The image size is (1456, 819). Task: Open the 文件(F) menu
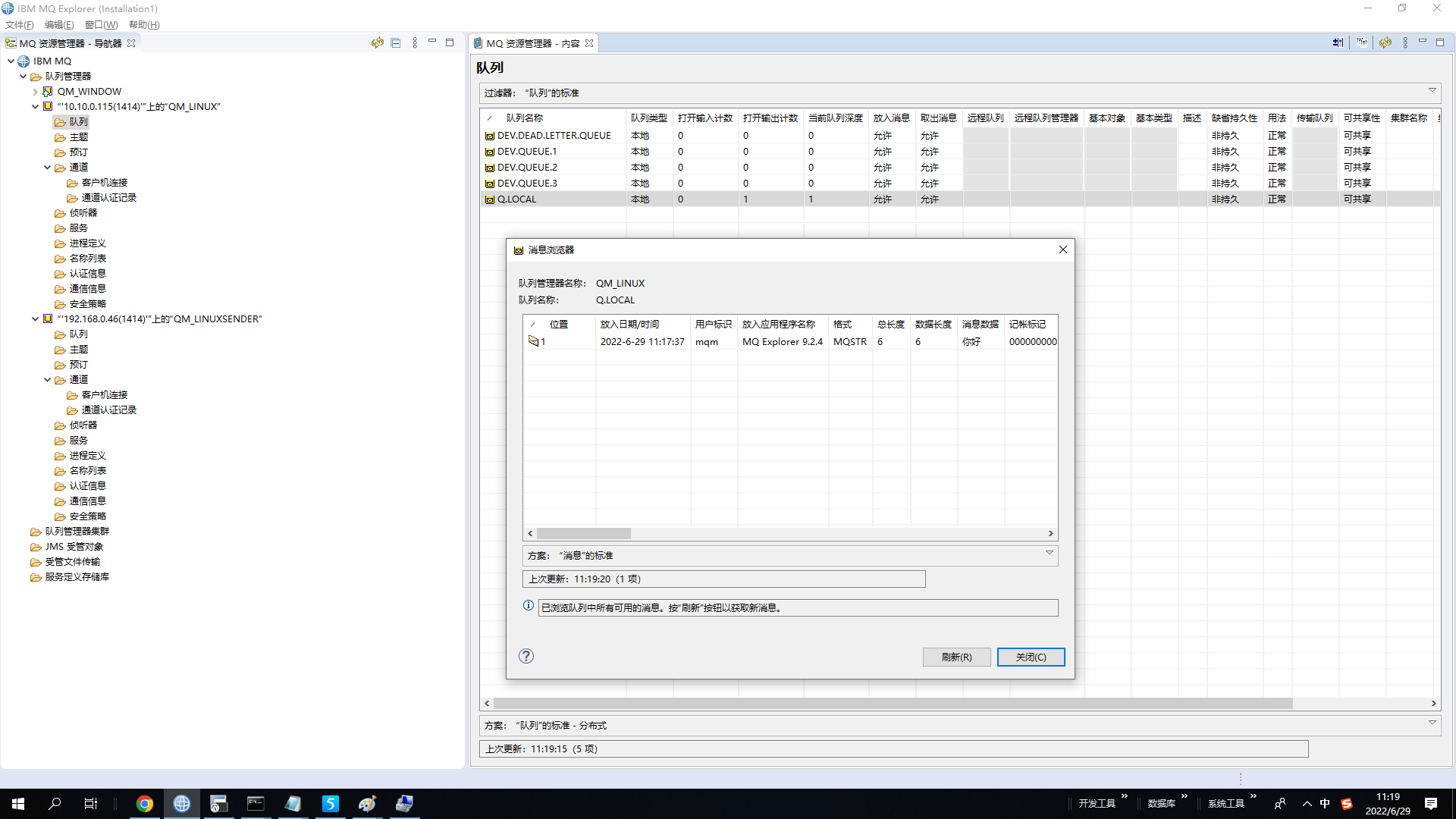(x=20, y=25)
